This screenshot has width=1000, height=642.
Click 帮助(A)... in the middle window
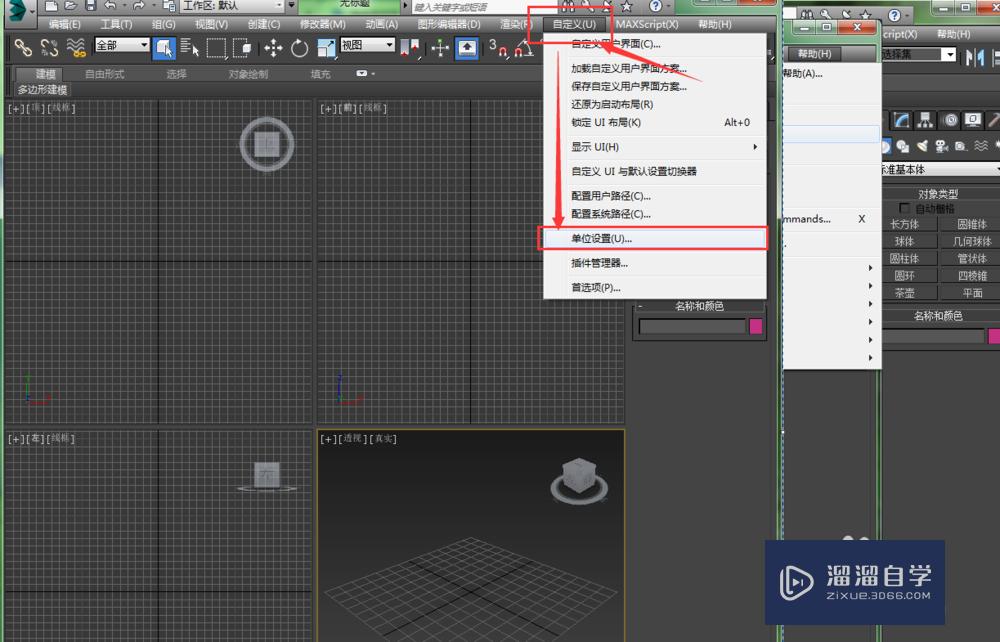point(802,73)
